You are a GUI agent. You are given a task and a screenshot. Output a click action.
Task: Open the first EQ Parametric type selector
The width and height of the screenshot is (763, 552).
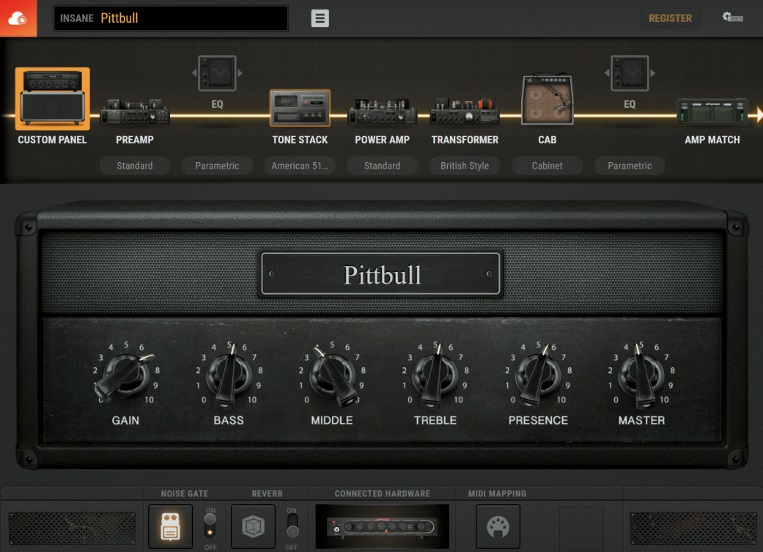tap(217, 166)
